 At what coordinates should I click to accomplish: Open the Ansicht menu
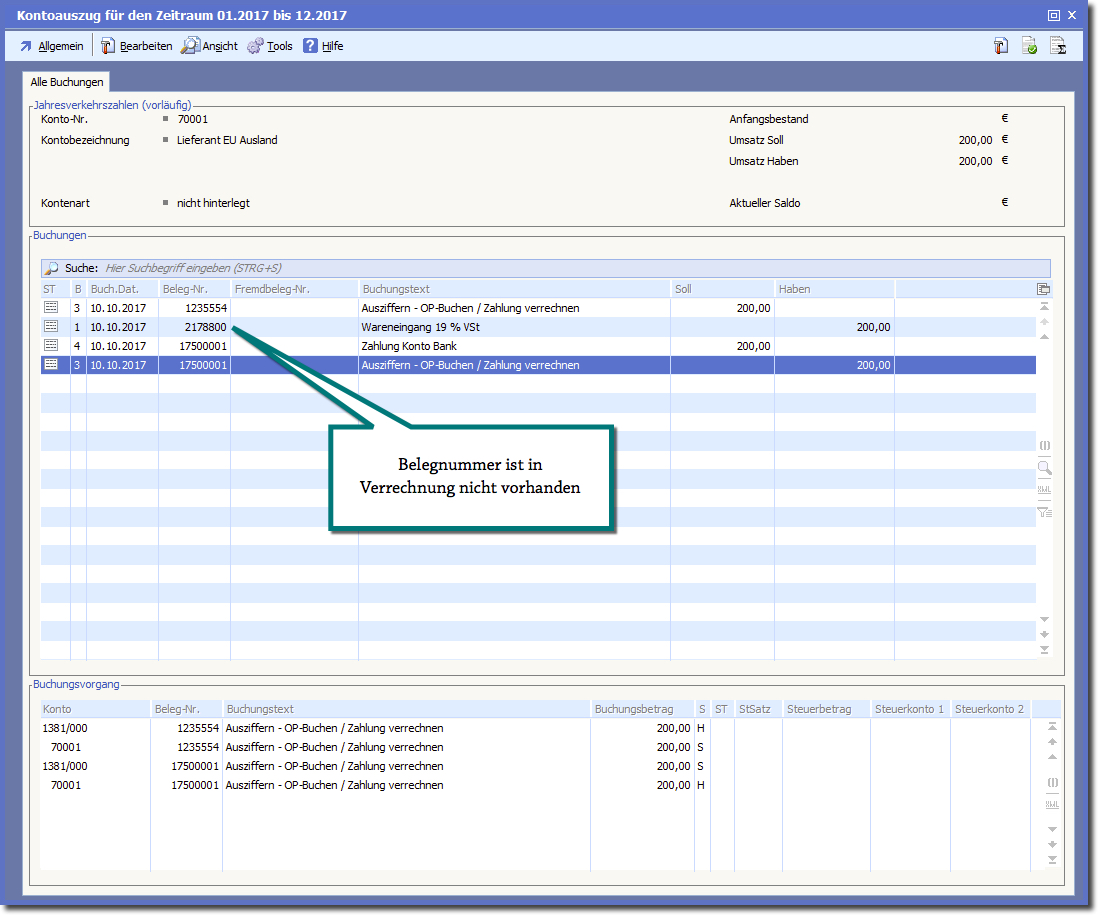(x=210, y=46)
